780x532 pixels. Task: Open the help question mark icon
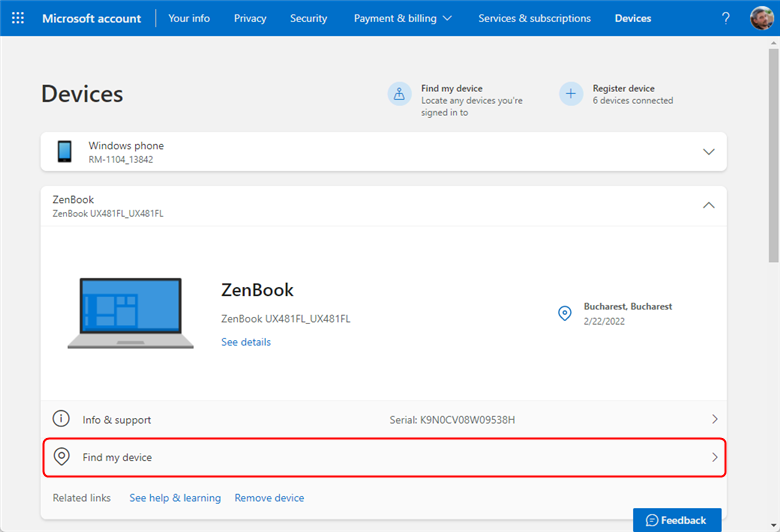point(726,18)
